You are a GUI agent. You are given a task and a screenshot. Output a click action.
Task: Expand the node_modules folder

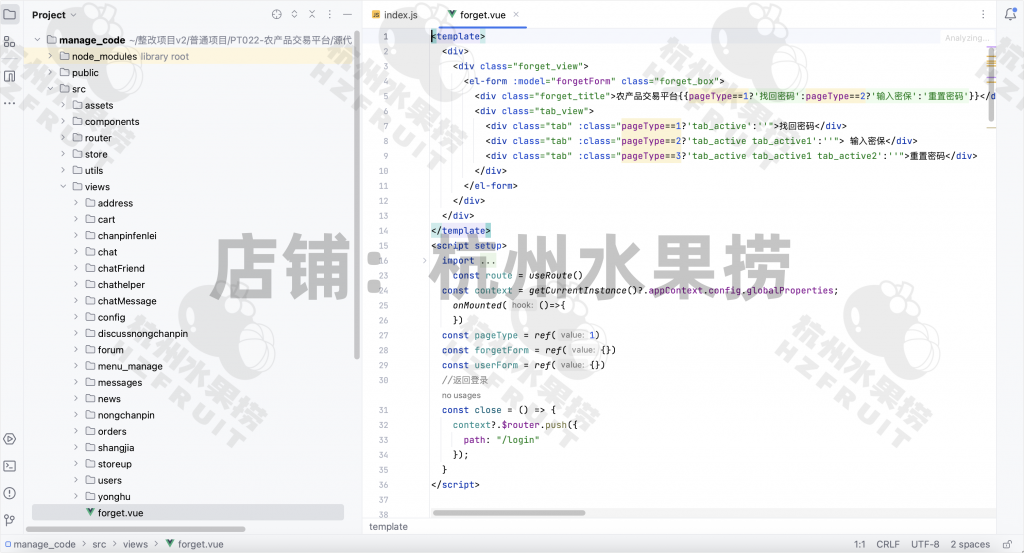50,56
